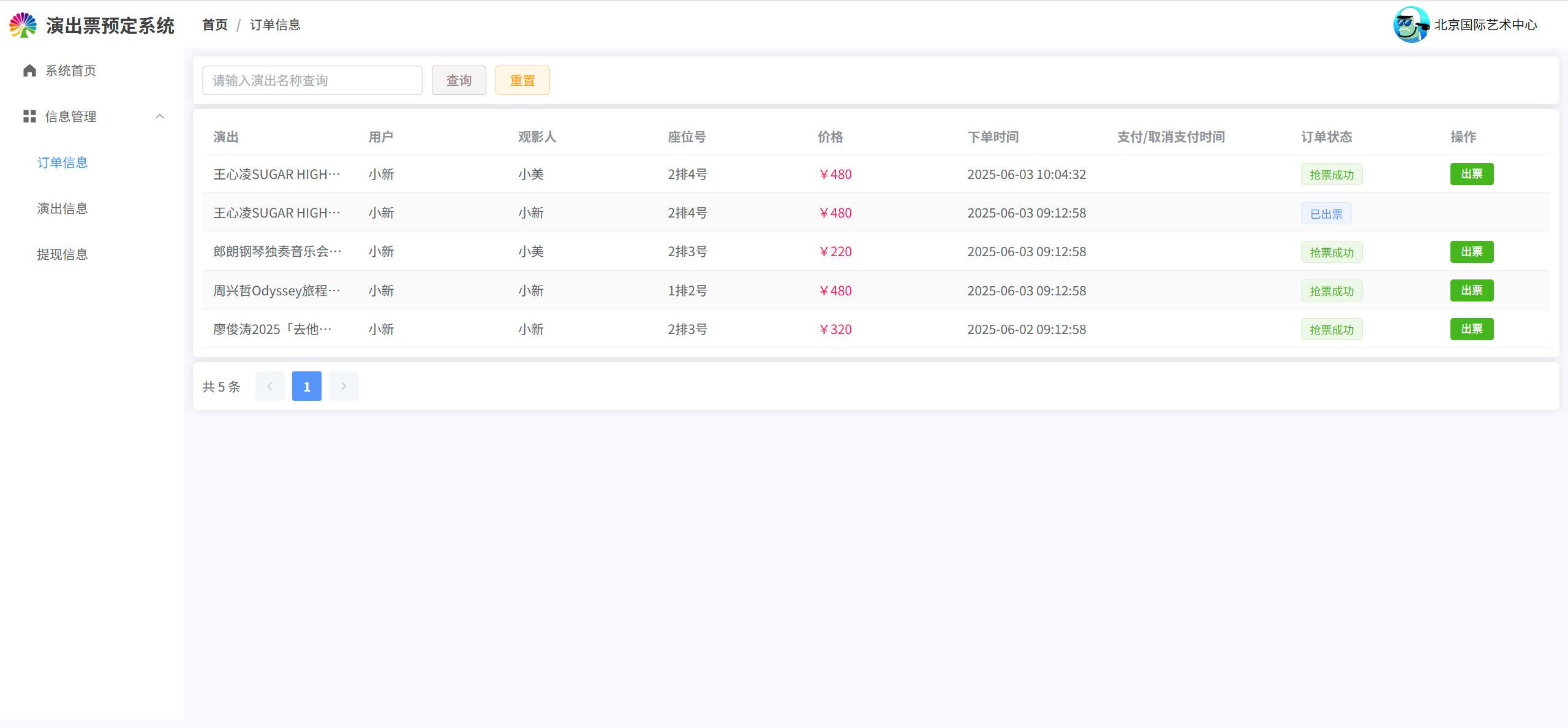The width and height of the screenshot is (1568, 728).
Task: Focus the 请输入演出名称查询 search field
Action: click(312, 80)
